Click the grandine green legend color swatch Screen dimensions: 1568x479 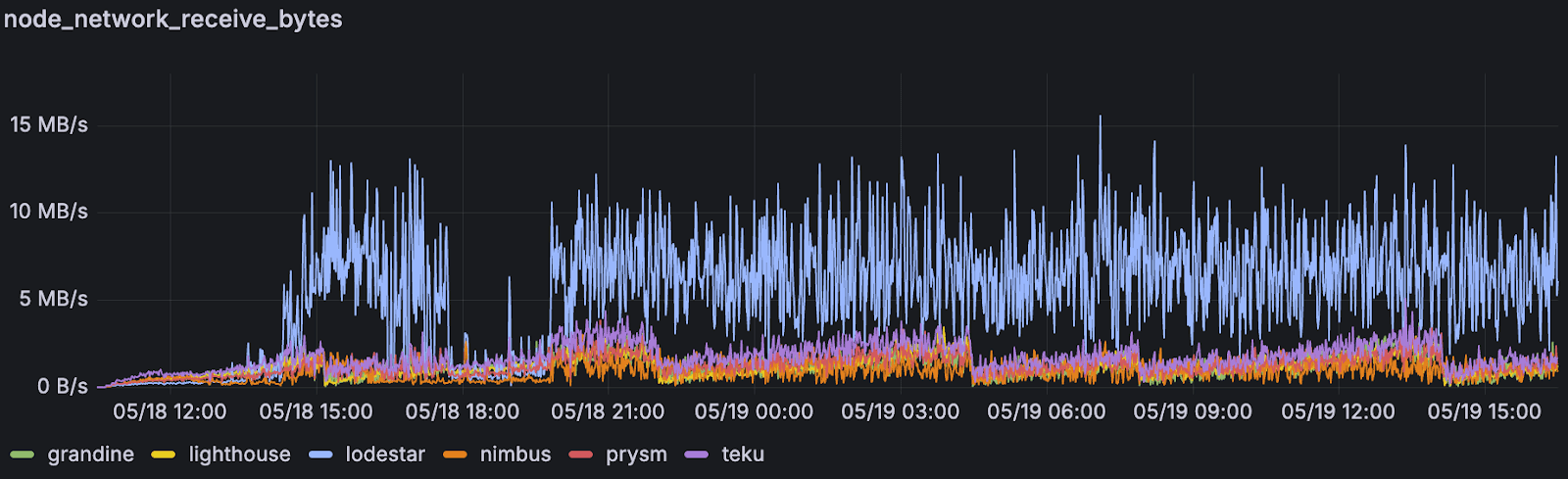[x=23, y=455]
